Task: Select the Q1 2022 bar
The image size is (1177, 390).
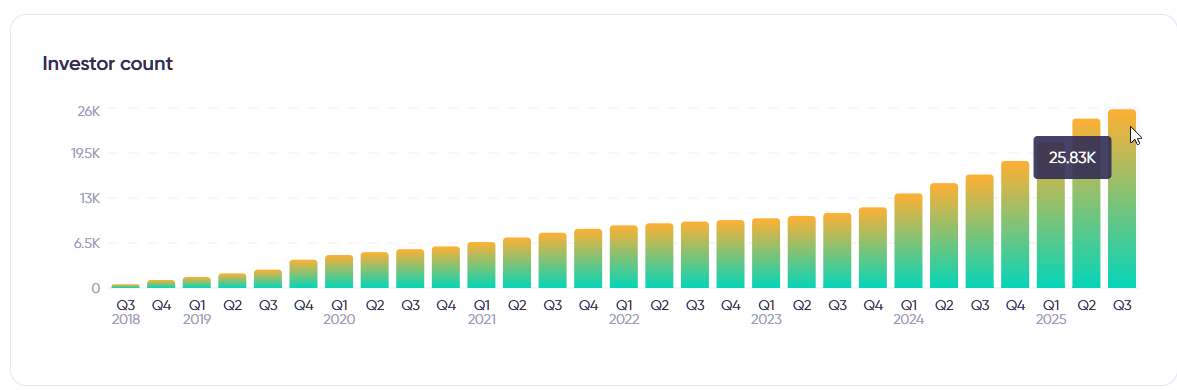Action: pyautogui.click(x=623, y=256)
